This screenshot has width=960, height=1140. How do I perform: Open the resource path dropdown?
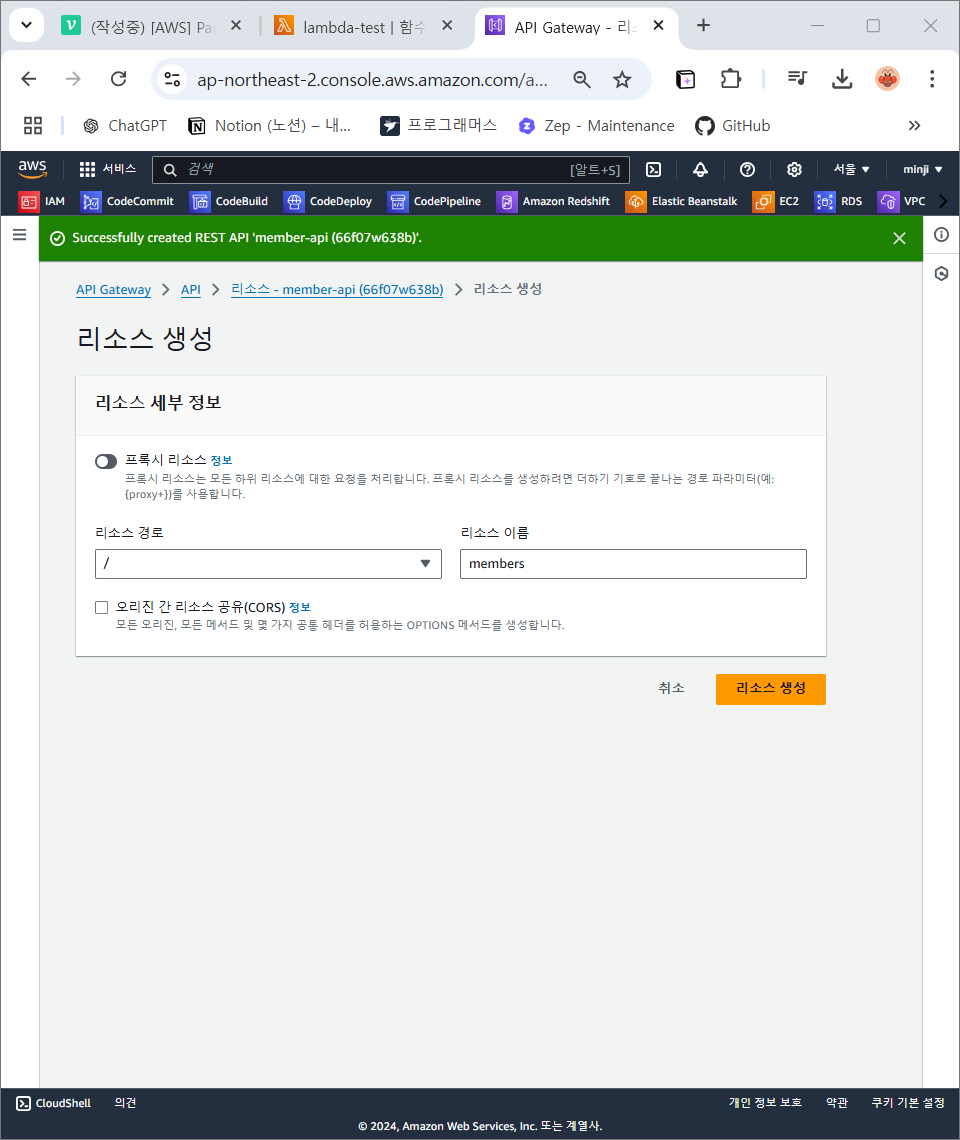[268, 564]
